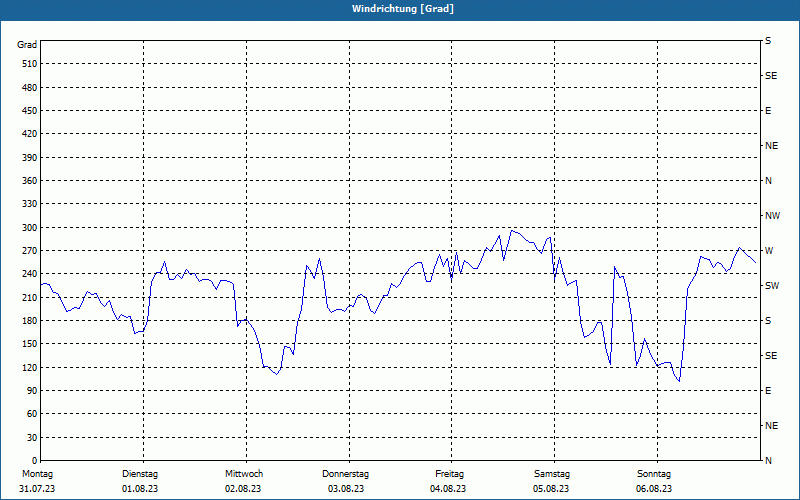Pick the 'Sonntag' day label
Image resolution: width=800 pixels, height=500 pixels.
654,474
